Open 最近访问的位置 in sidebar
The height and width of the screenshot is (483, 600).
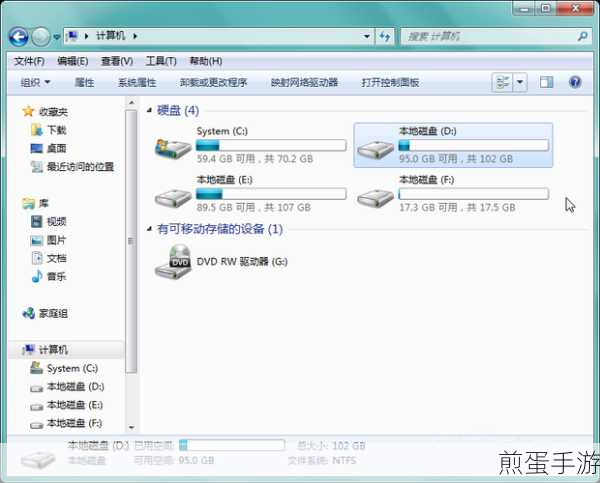(x=72, y=167)
